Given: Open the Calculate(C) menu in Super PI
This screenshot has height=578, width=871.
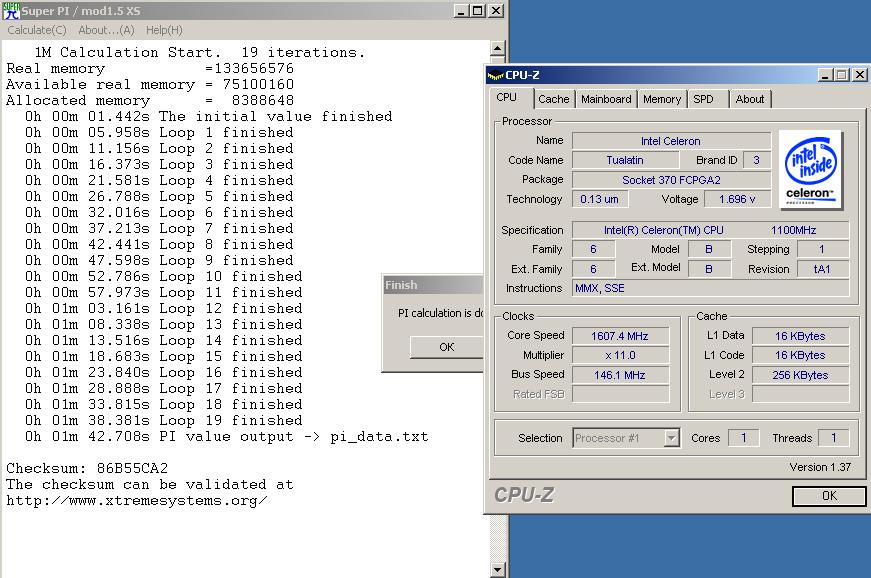Looking at the screenshot, I should point(37,30).
